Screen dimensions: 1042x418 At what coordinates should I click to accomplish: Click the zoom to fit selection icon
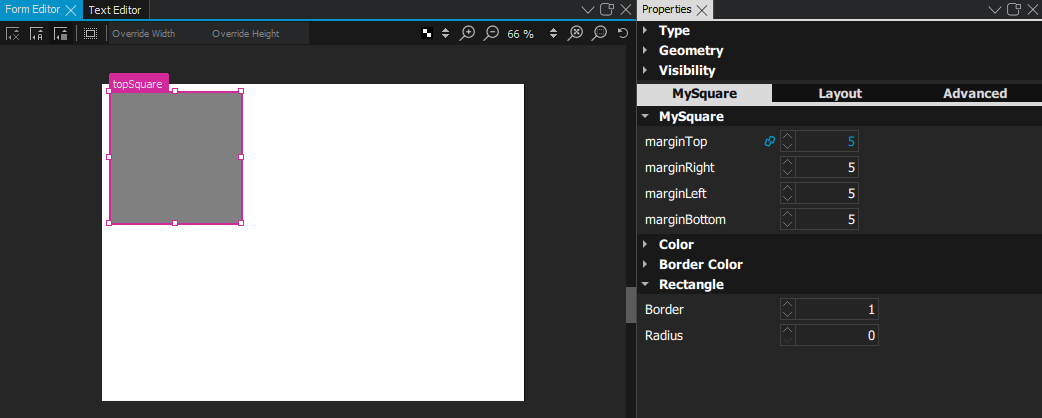(600, 33)
